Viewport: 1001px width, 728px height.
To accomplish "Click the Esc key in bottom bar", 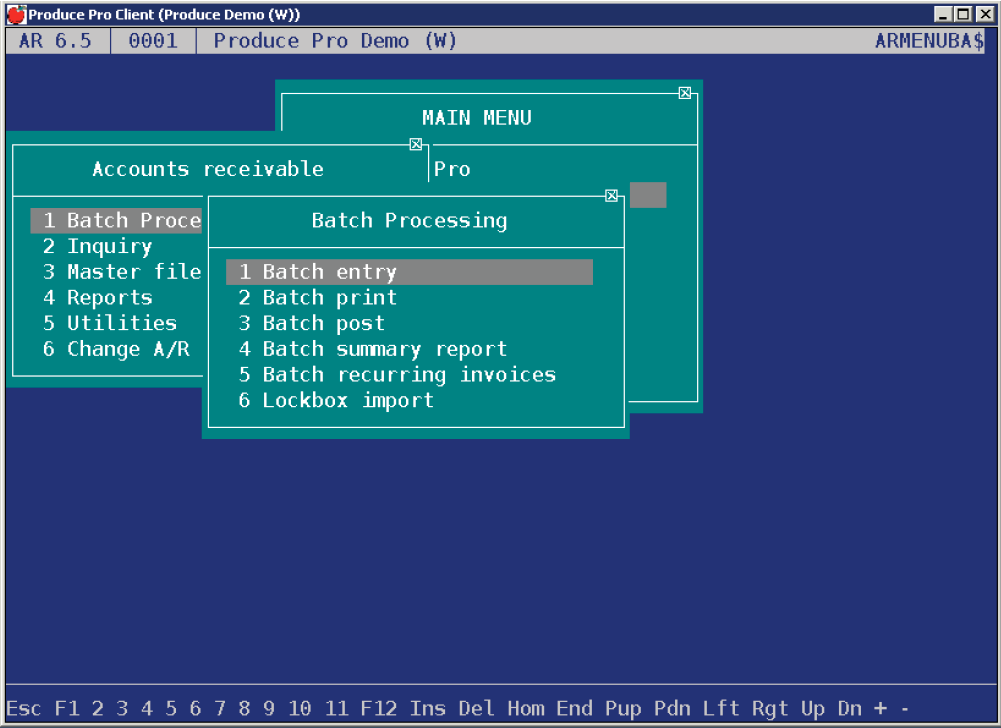I will pyautogui.click(x=24, y=708).
